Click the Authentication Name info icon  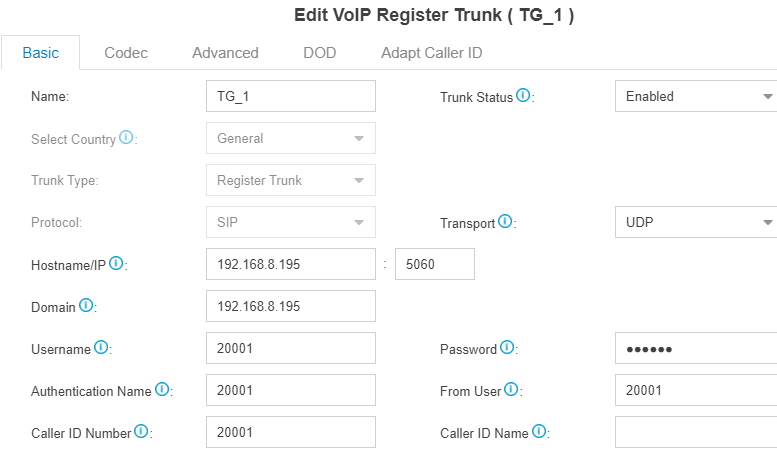tap(162, 389)
